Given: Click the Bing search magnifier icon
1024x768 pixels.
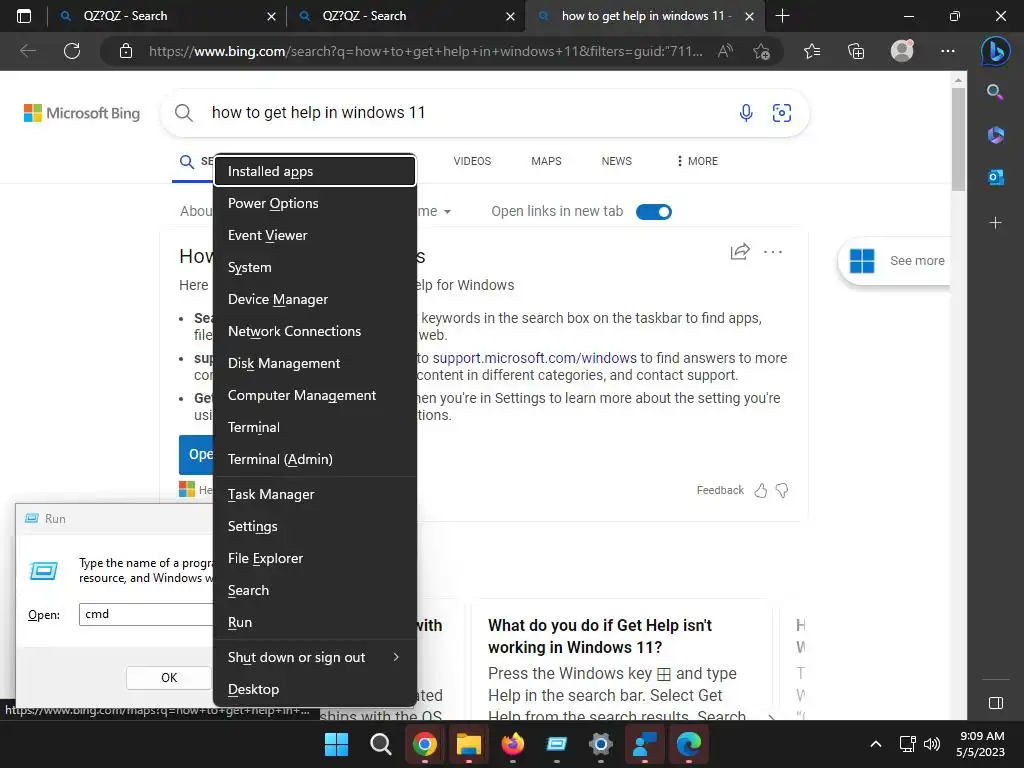Looking at the screenshot, I should coord(184,113).
